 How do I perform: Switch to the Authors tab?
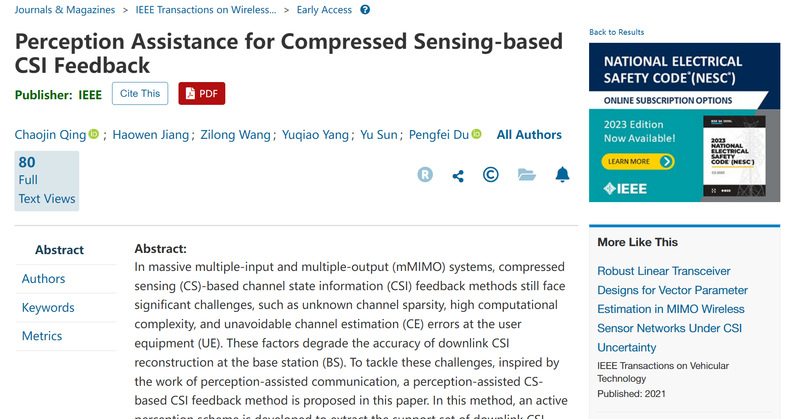(44, 279)
